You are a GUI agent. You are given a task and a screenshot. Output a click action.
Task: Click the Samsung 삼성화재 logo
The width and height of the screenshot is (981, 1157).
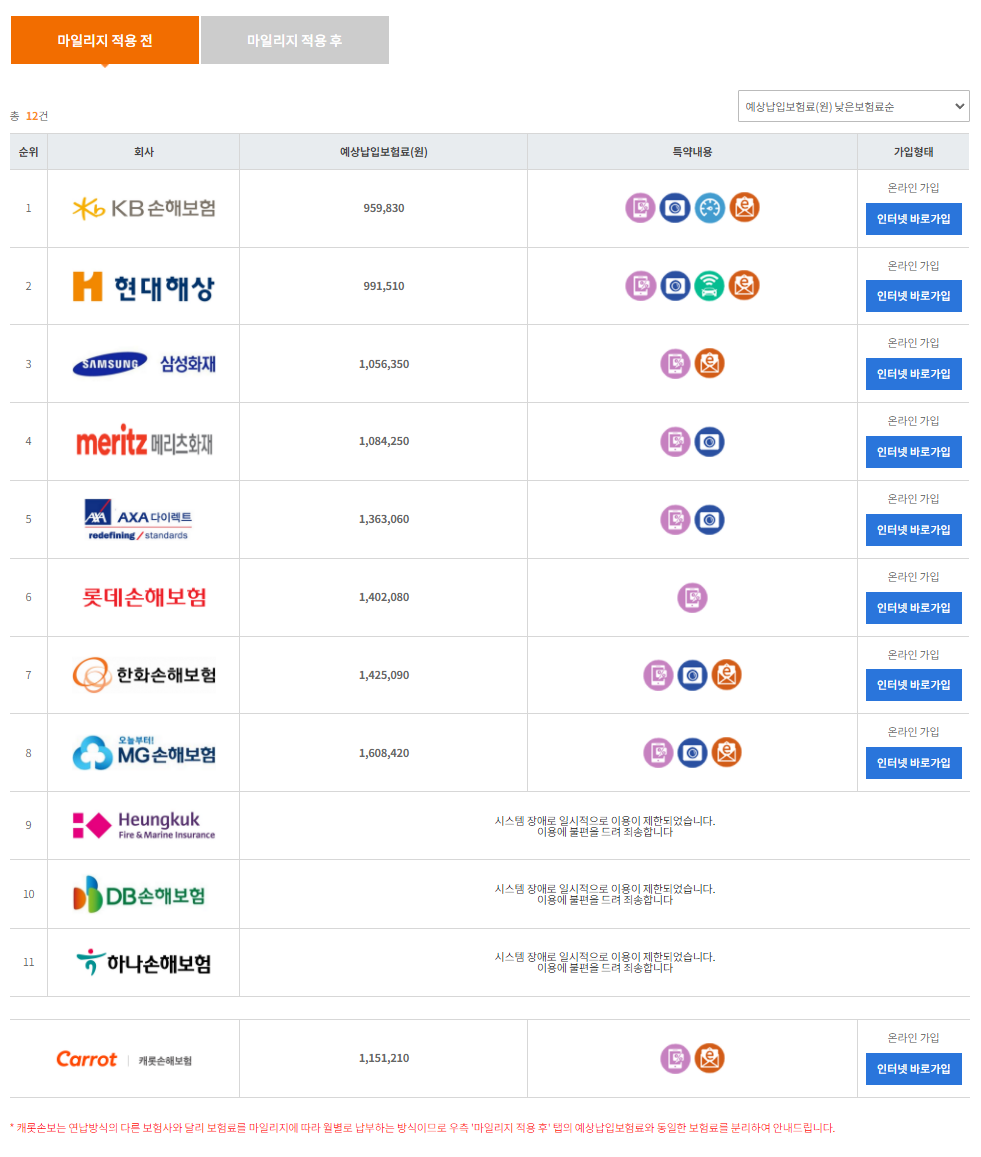(144, 364)
